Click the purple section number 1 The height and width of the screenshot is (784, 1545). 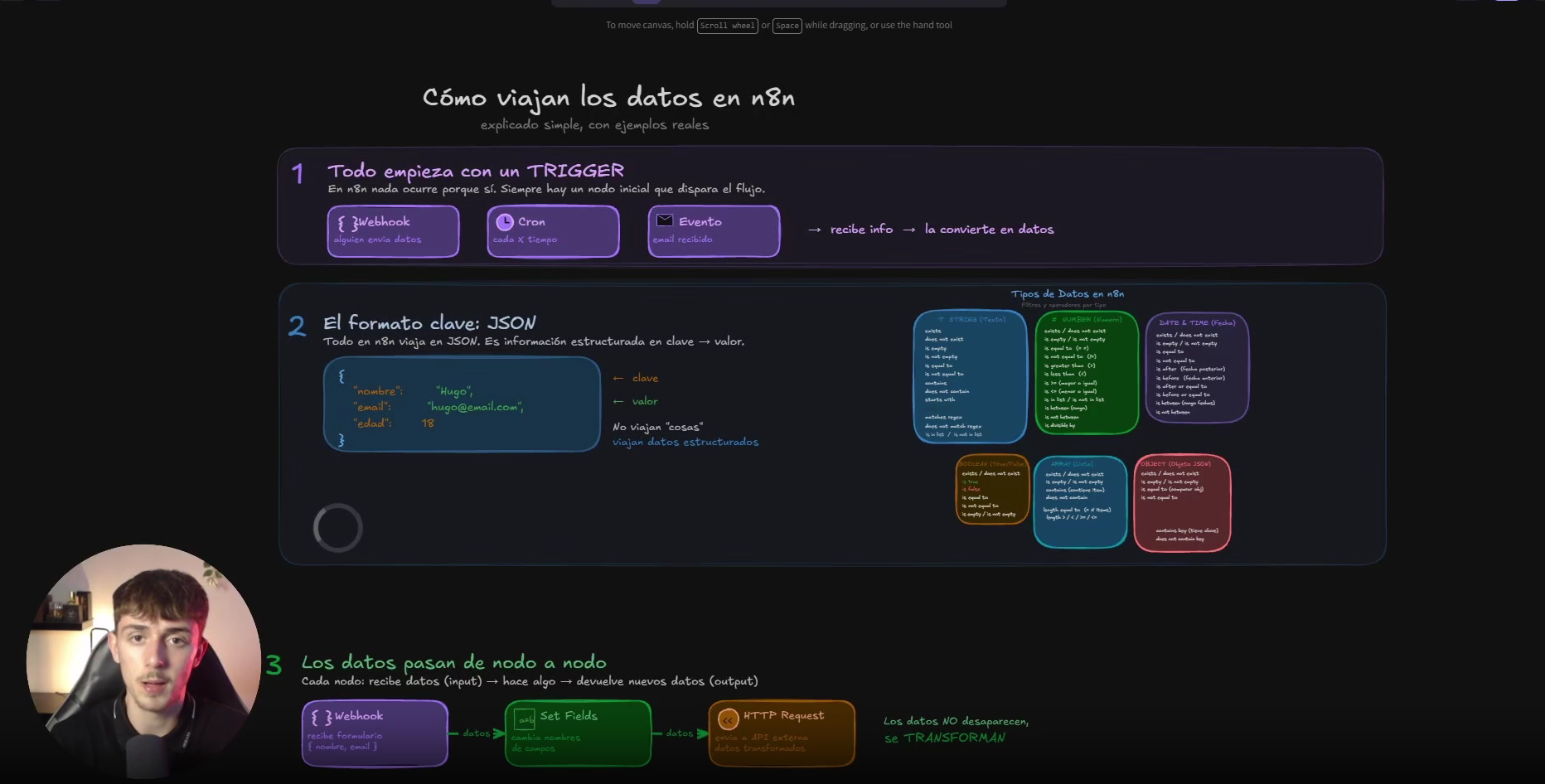click(x=298, y=173)
